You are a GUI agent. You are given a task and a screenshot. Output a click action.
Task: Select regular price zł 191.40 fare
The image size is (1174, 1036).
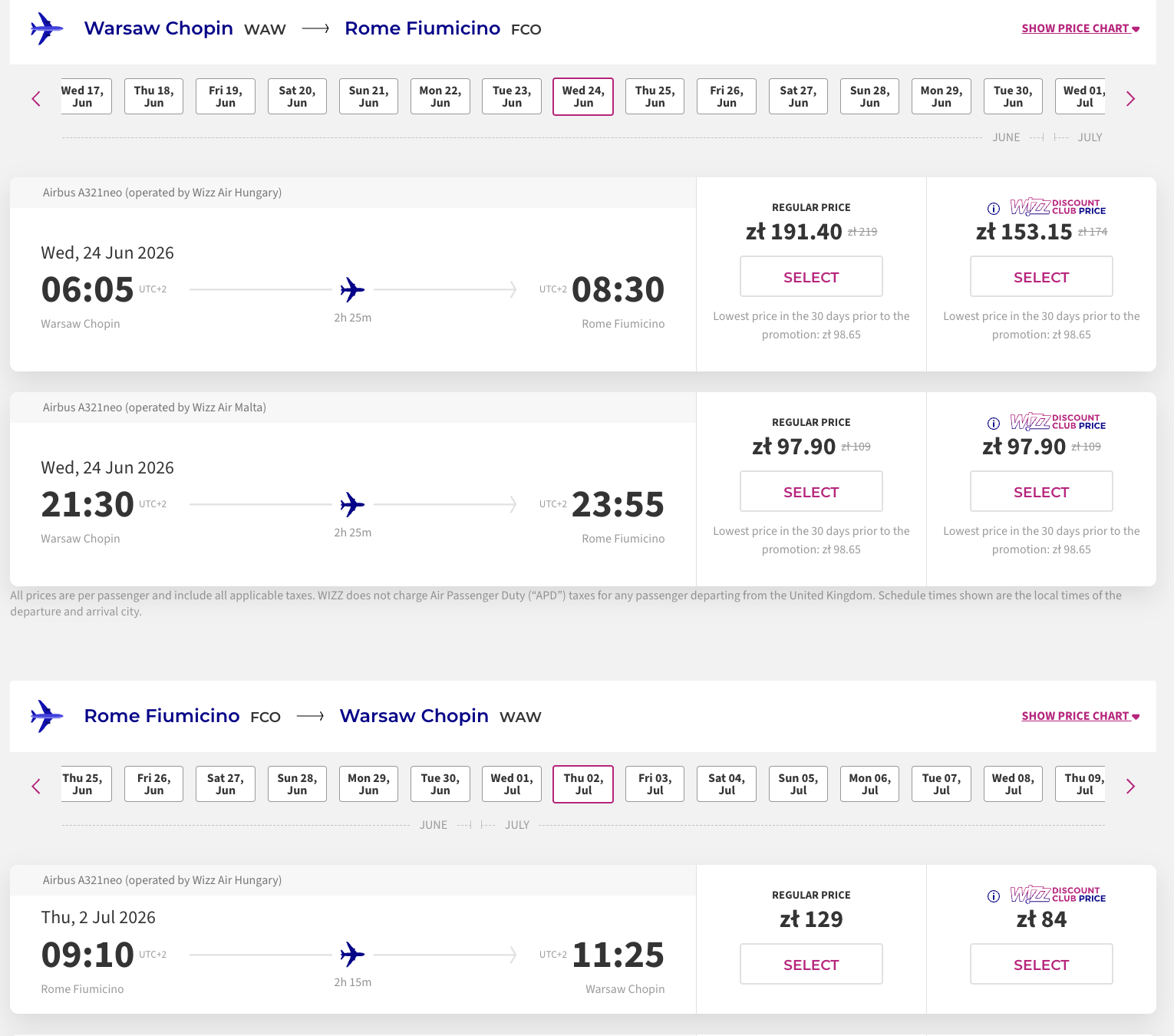tap(811, 276)
